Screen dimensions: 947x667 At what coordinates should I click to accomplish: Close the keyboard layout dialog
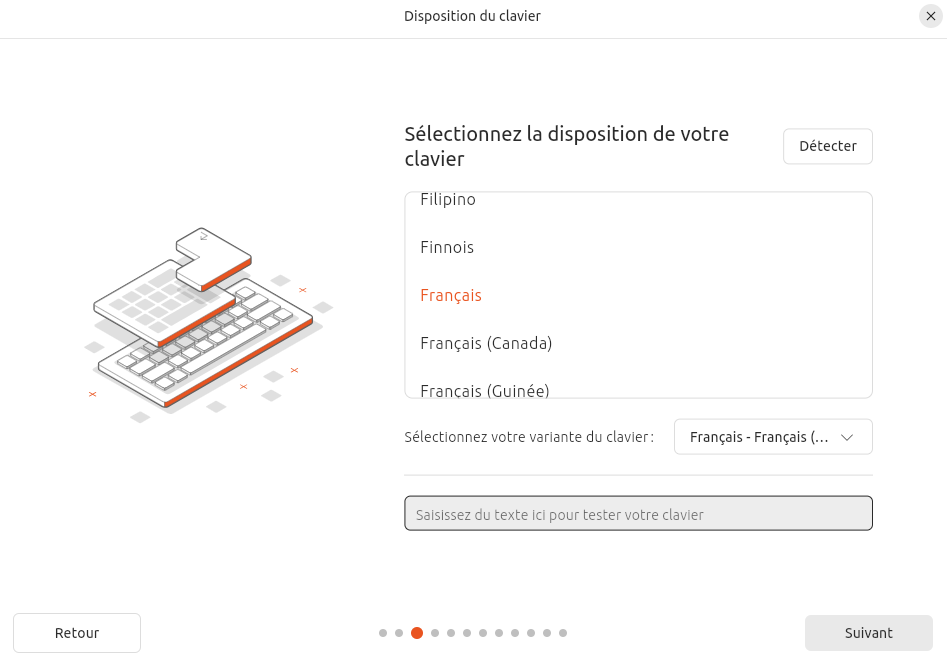point(929,16)
